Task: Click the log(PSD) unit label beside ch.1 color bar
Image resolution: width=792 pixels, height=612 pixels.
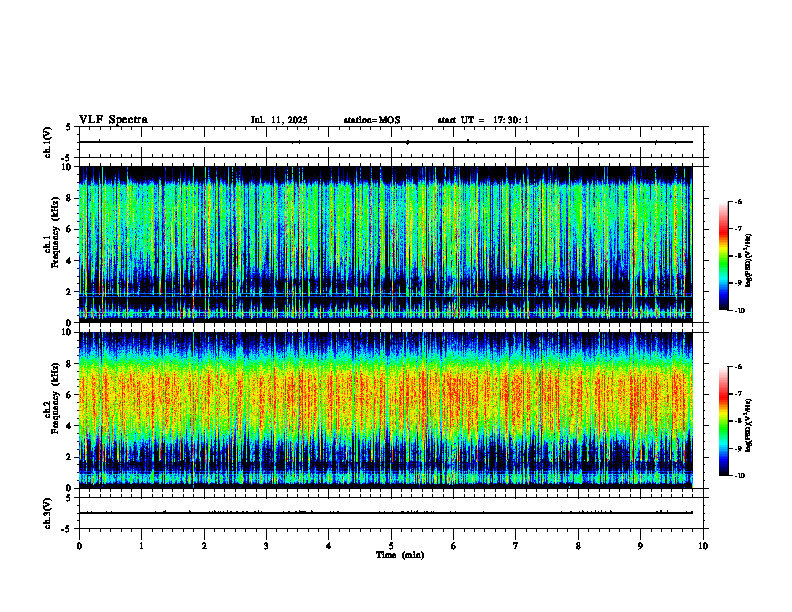Action: point(749,261)
